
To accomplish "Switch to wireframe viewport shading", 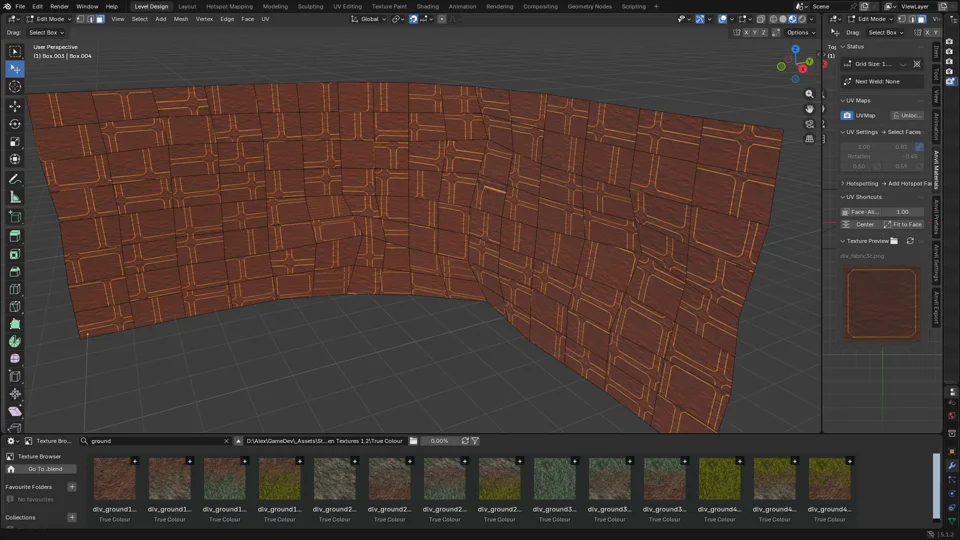I will pos(773,19).
